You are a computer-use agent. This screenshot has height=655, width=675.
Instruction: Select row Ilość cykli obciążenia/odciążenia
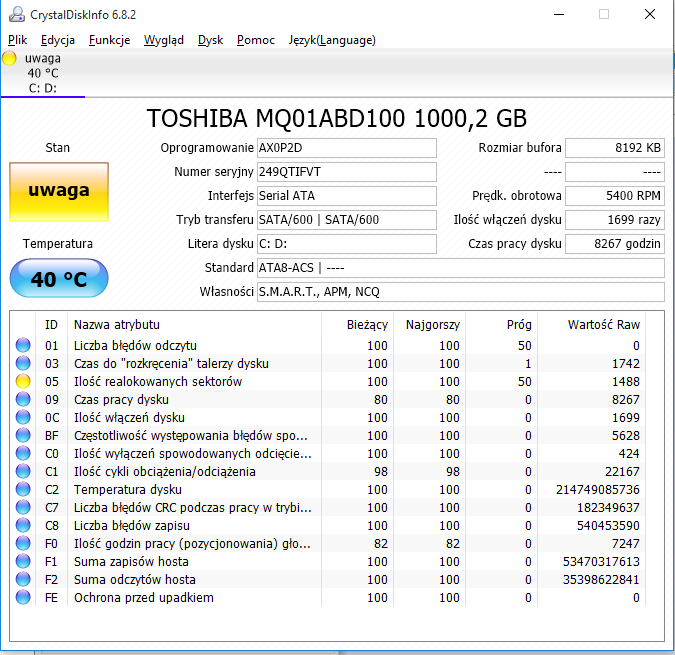point(327,471)
